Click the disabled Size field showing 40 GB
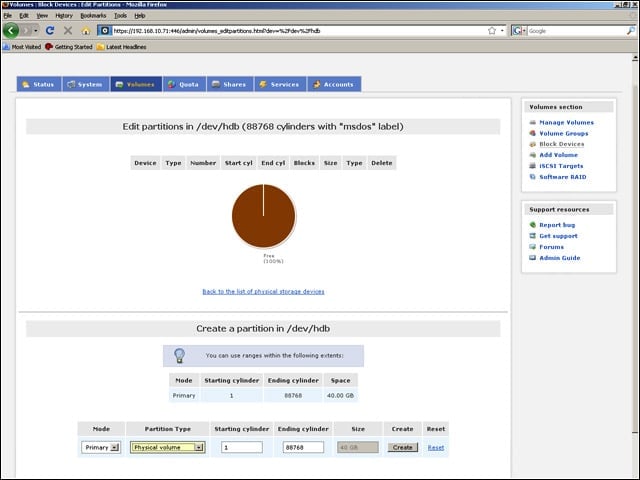640x480 pixels. pyautogui.click(x=358, y=447)
